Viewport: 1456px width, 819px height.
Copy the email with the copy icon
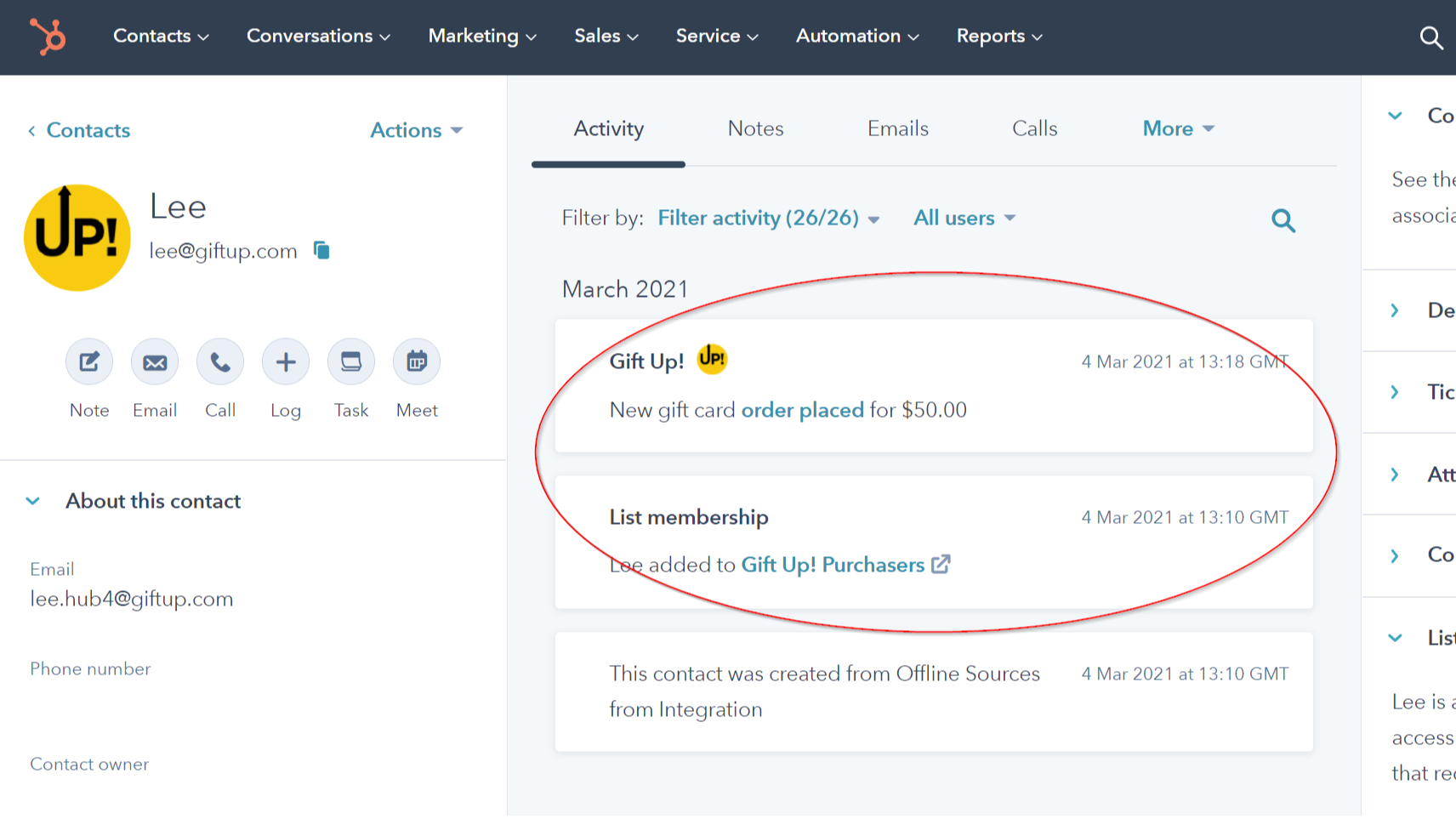coord(321,250)
